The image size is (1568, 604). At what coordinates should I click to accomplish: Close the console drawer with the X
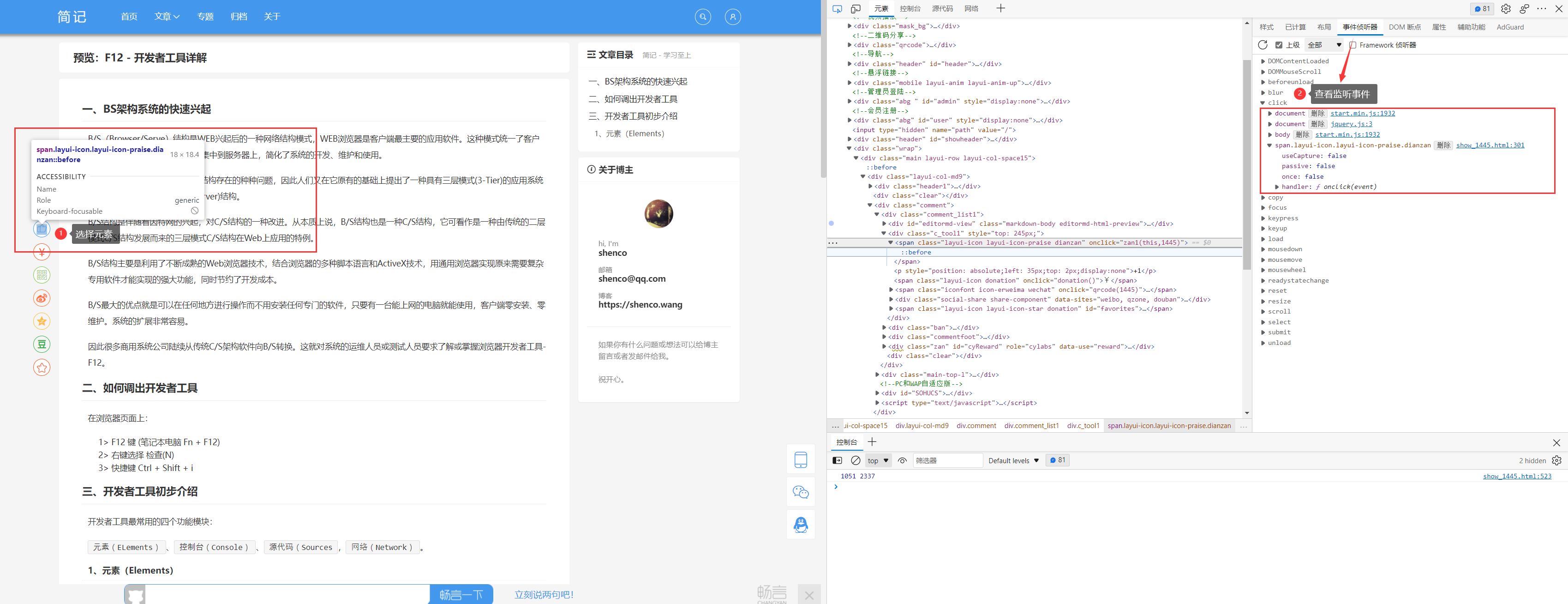click(1556, 443)
